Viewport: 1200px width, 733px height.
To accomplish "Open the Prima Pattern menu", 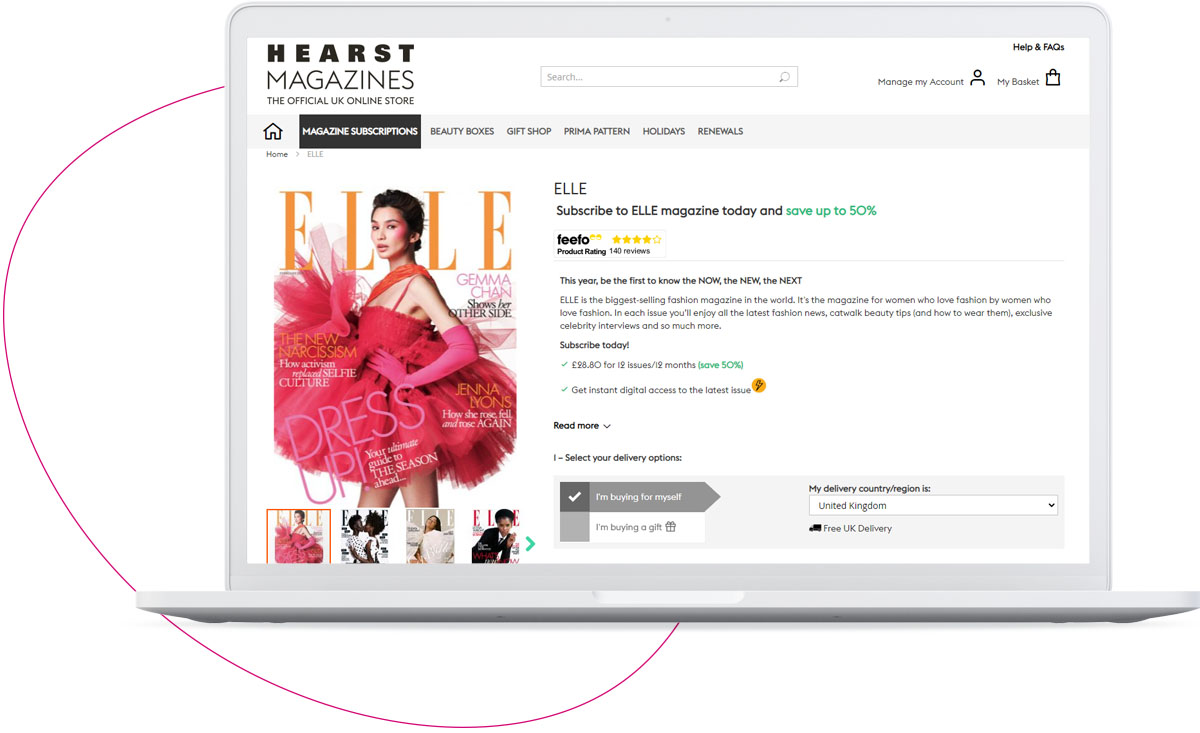I will click(597, 131).
